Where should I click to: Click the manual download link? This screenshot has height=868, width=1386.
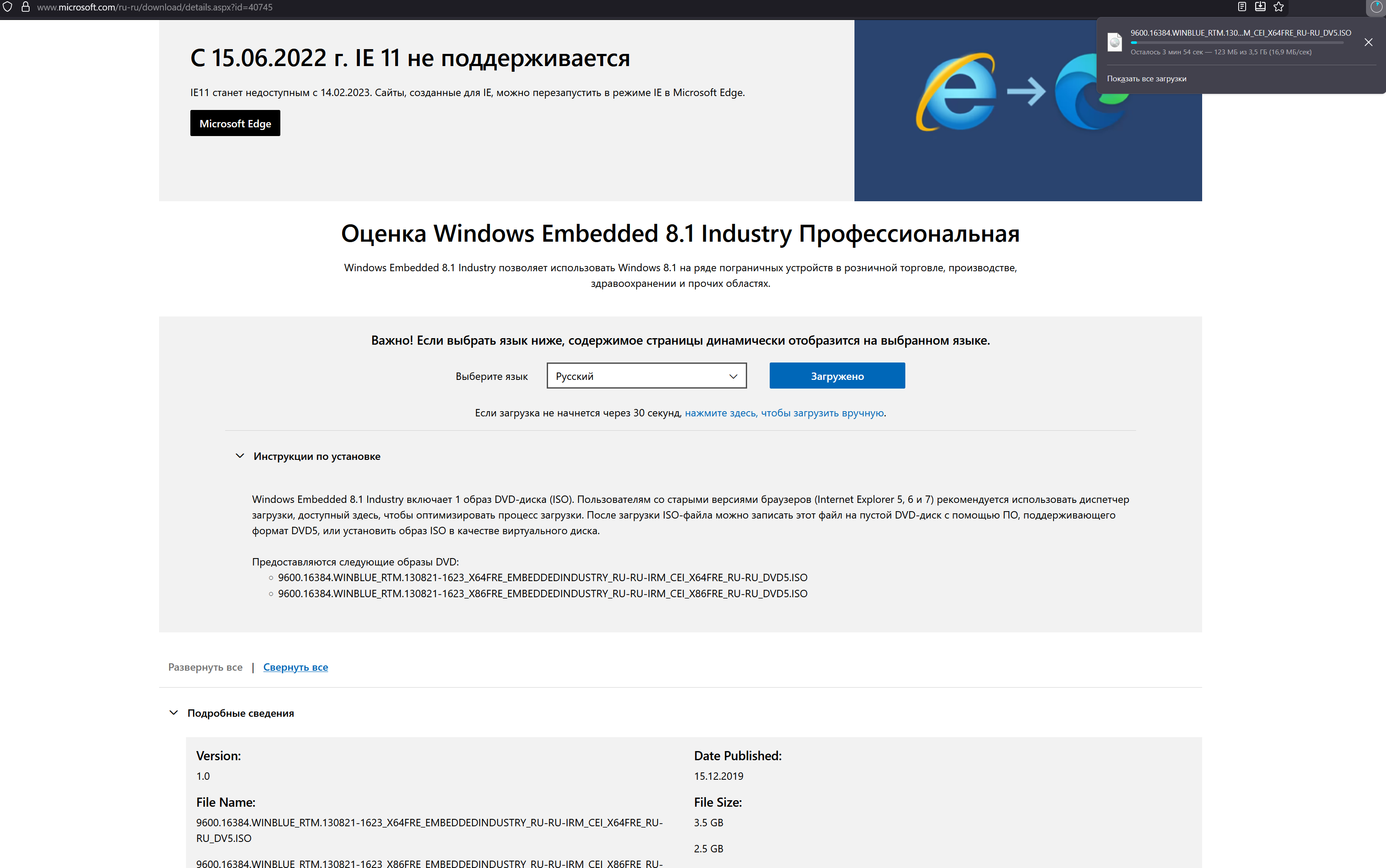[x=784, y=413]
